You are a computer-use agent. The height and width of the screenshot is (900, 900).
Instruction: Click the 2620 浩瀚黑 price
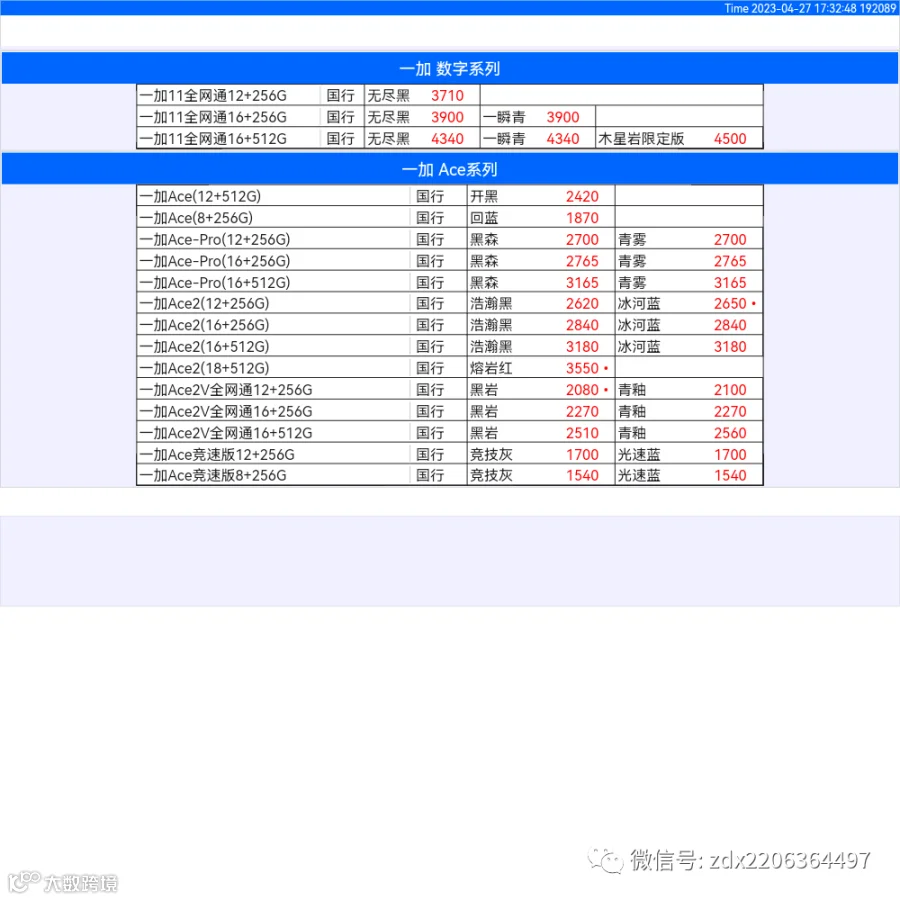click(582, 304)
